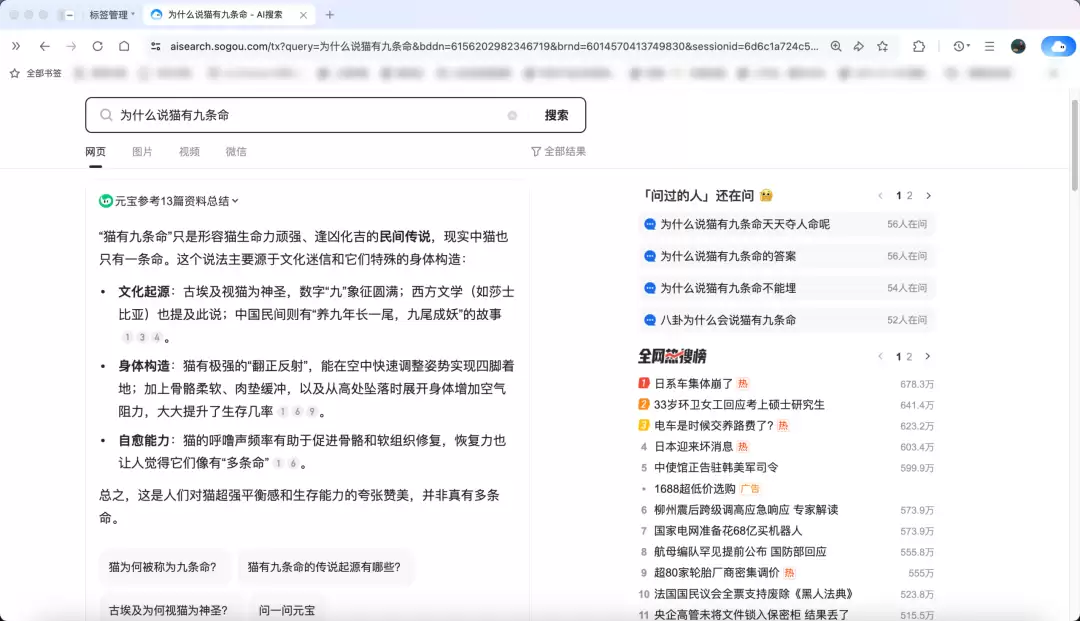The width and height of the screenshot is (1080, 621).
Task: Click the browser address bar URL
Action: pos(494,46)
